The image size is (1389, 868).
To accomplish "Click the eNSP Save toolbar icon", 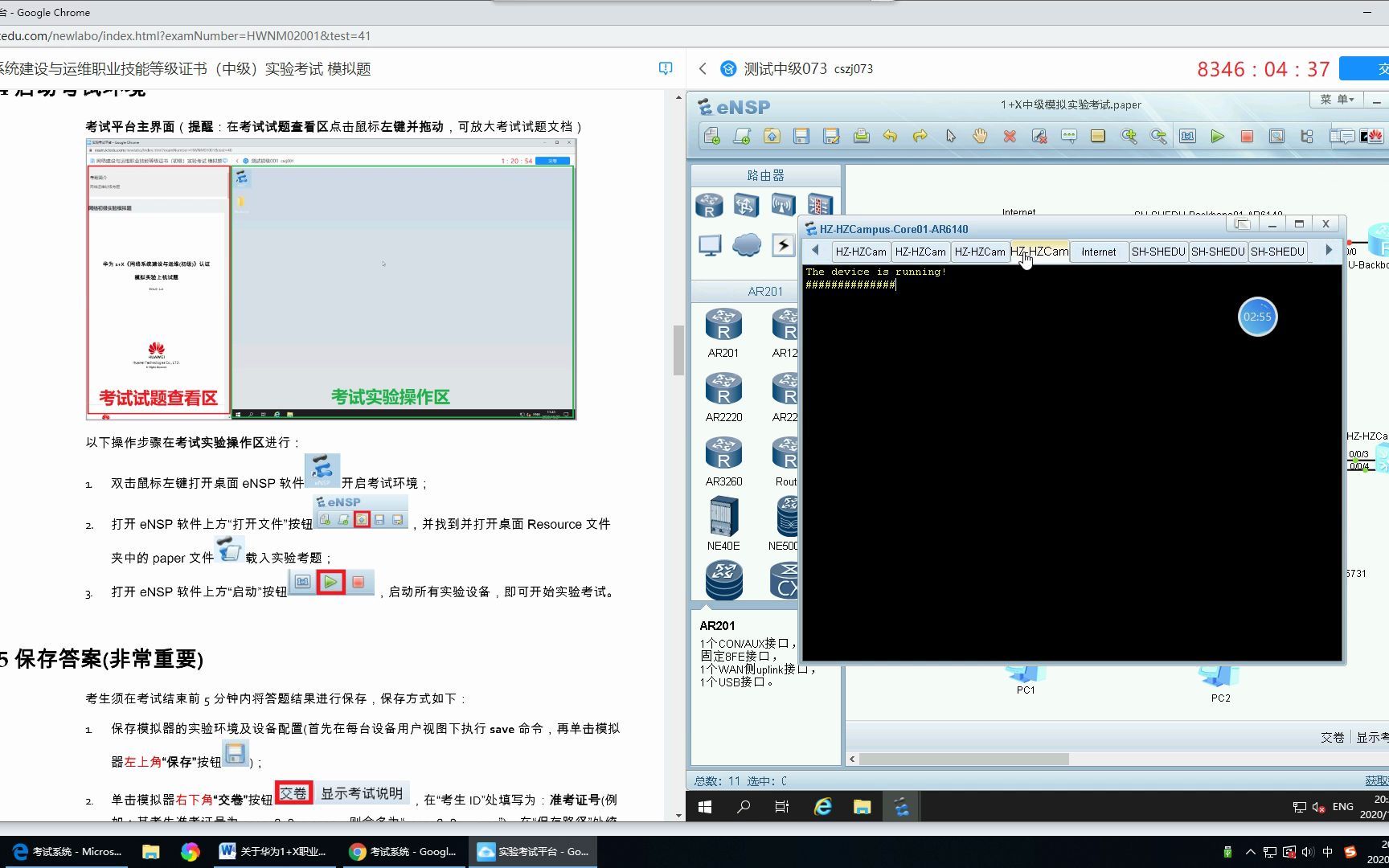I will [x=801, y=136].
